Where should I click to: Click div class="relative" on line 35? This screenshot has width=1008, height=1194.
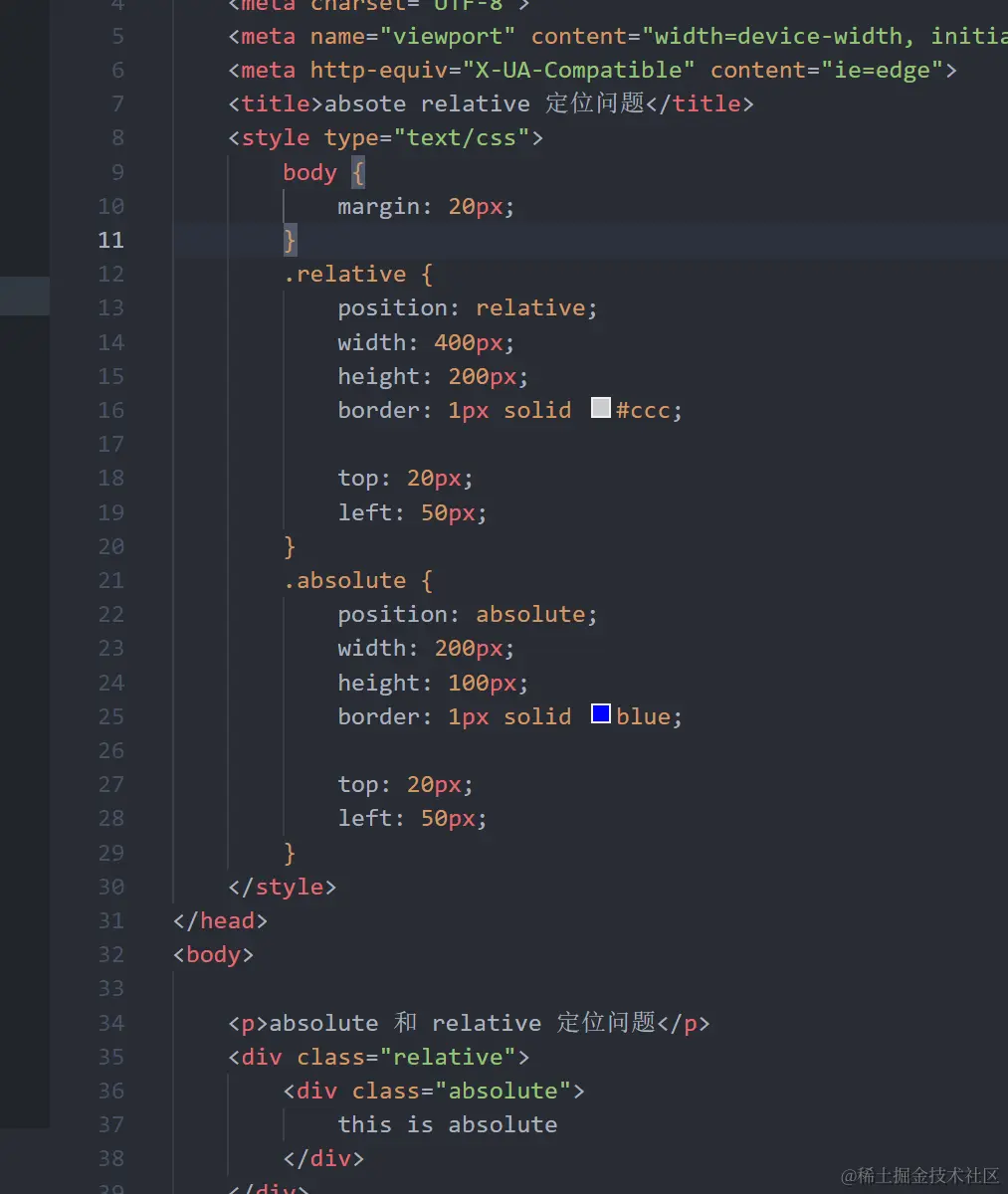click(x=379, y=1057)
